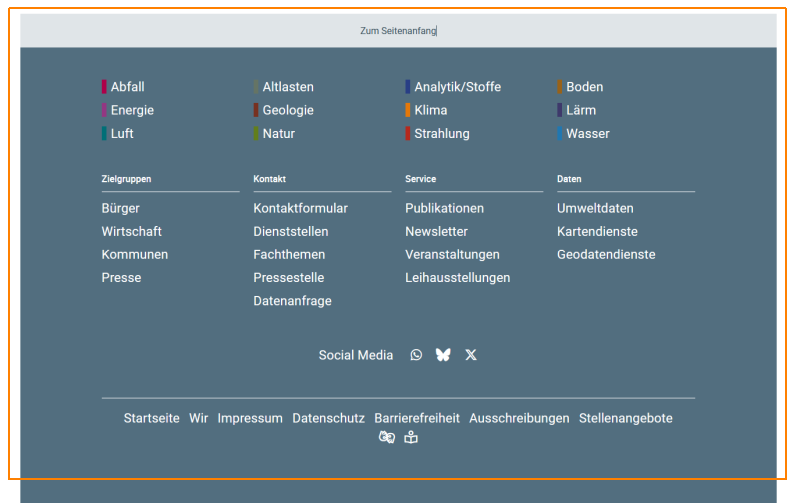Open Leihausstellungen service link
The height and width of the screenshot is (503, 800).
tap(458, 278)
